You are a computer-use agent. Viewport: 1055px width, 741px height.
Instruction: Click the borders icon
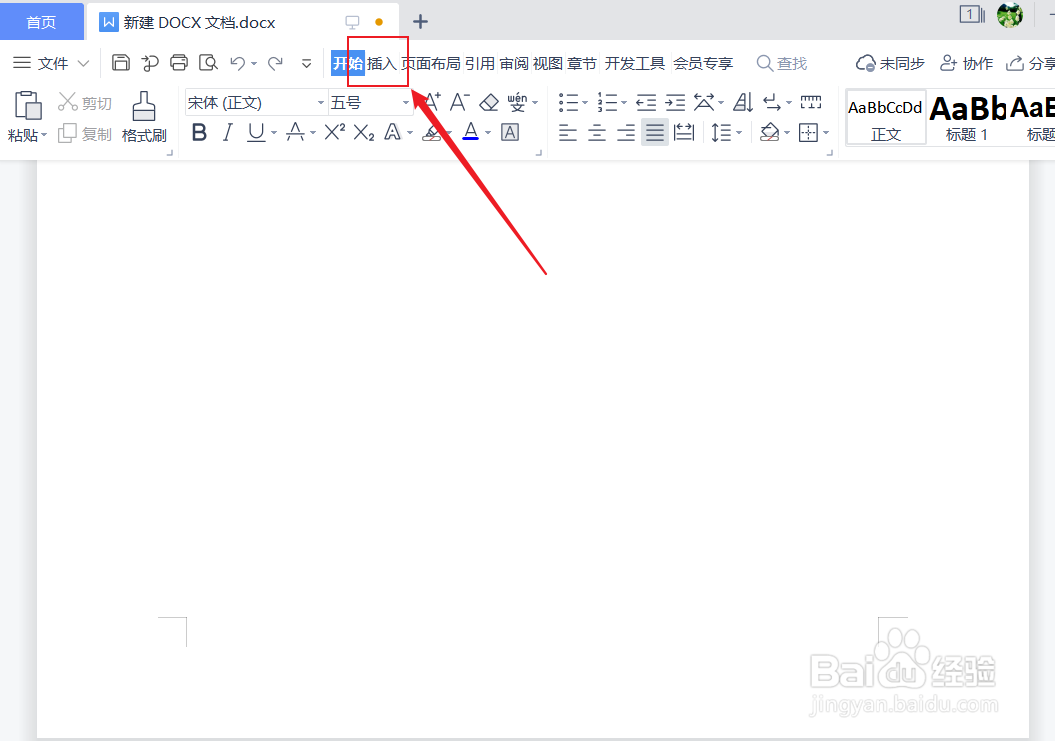point(808,133)
